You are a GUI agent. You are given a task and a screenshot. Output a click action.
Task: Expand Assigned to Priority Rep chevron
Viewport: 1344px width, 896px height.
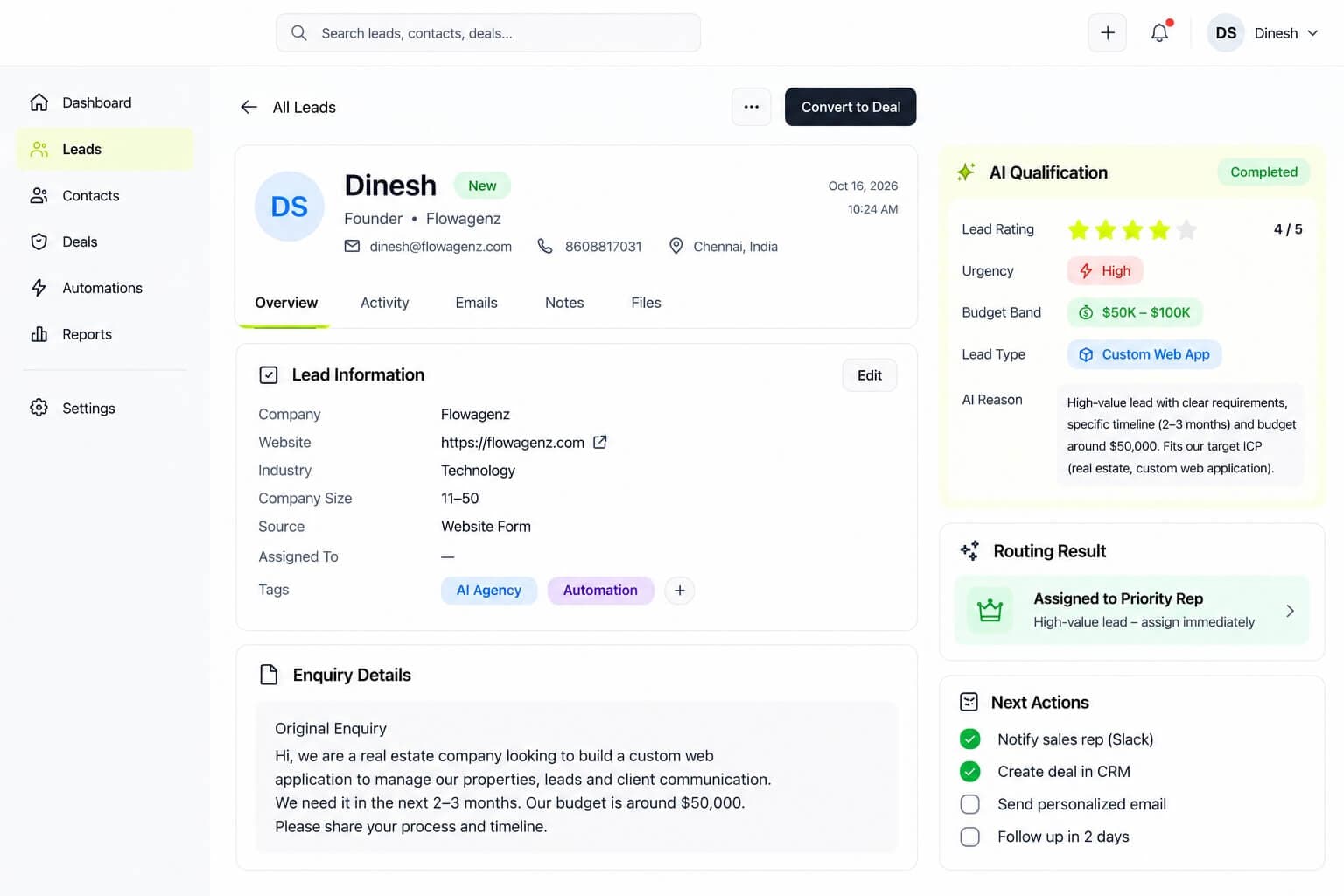coord(1290,611)
